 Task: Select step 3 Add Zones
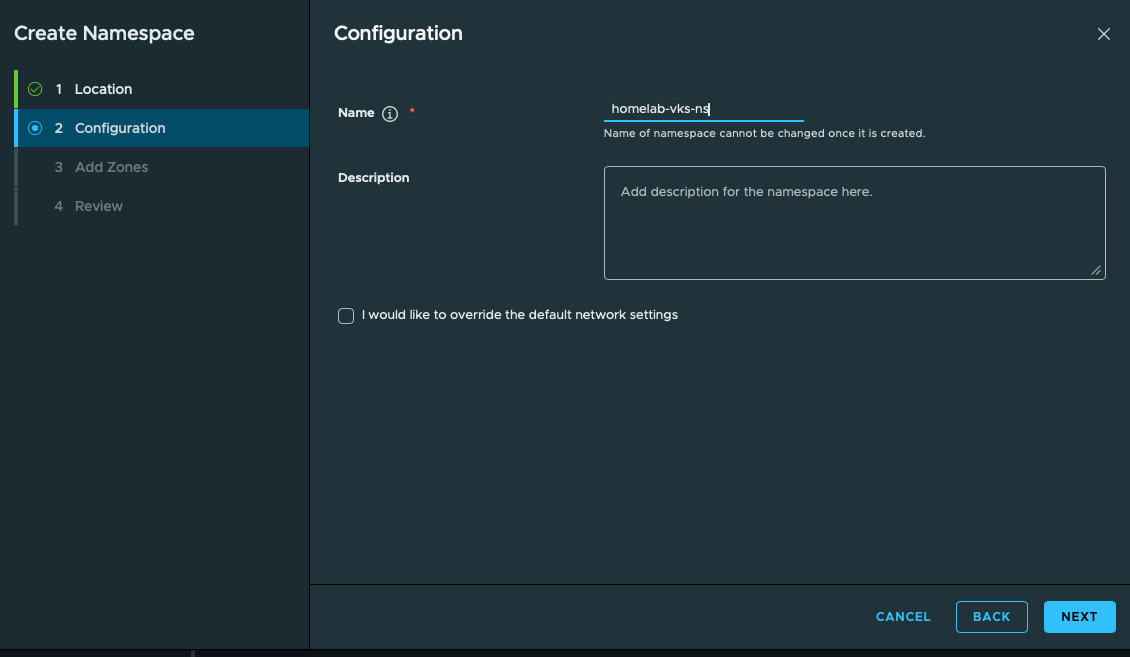162,167
